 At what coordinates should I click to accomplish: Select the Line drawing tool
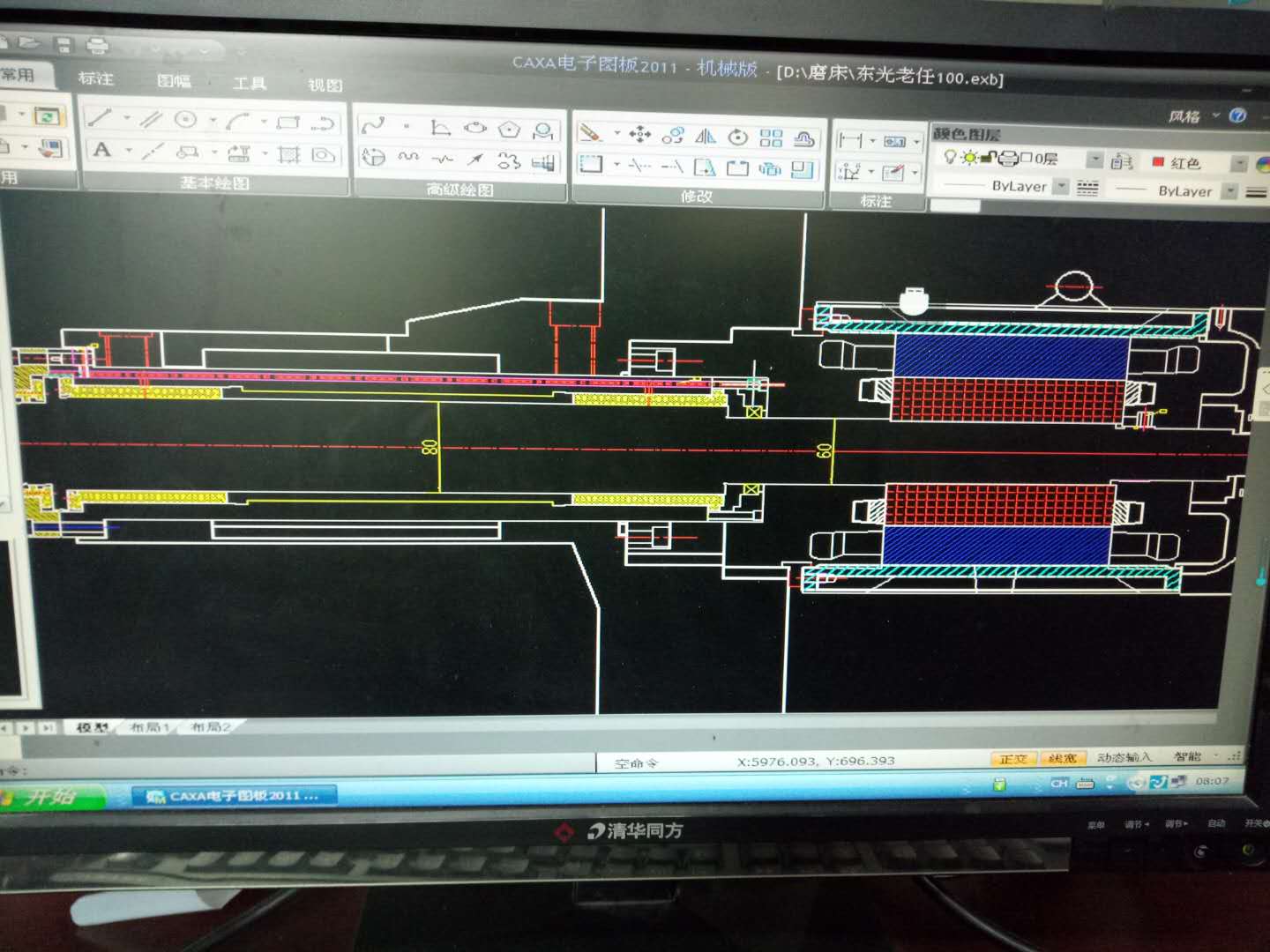[x=99, y=117]
